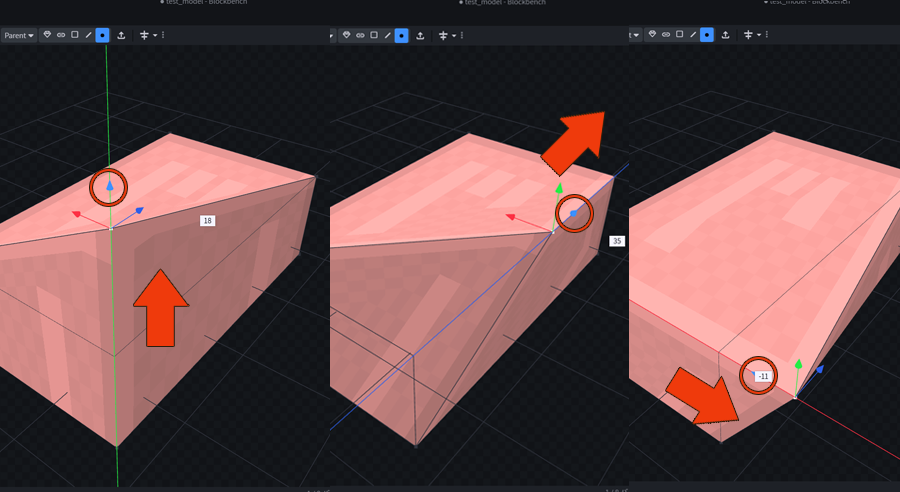
Task: Click the circled blue gizmo arrow above vertex
Action: 109,186
